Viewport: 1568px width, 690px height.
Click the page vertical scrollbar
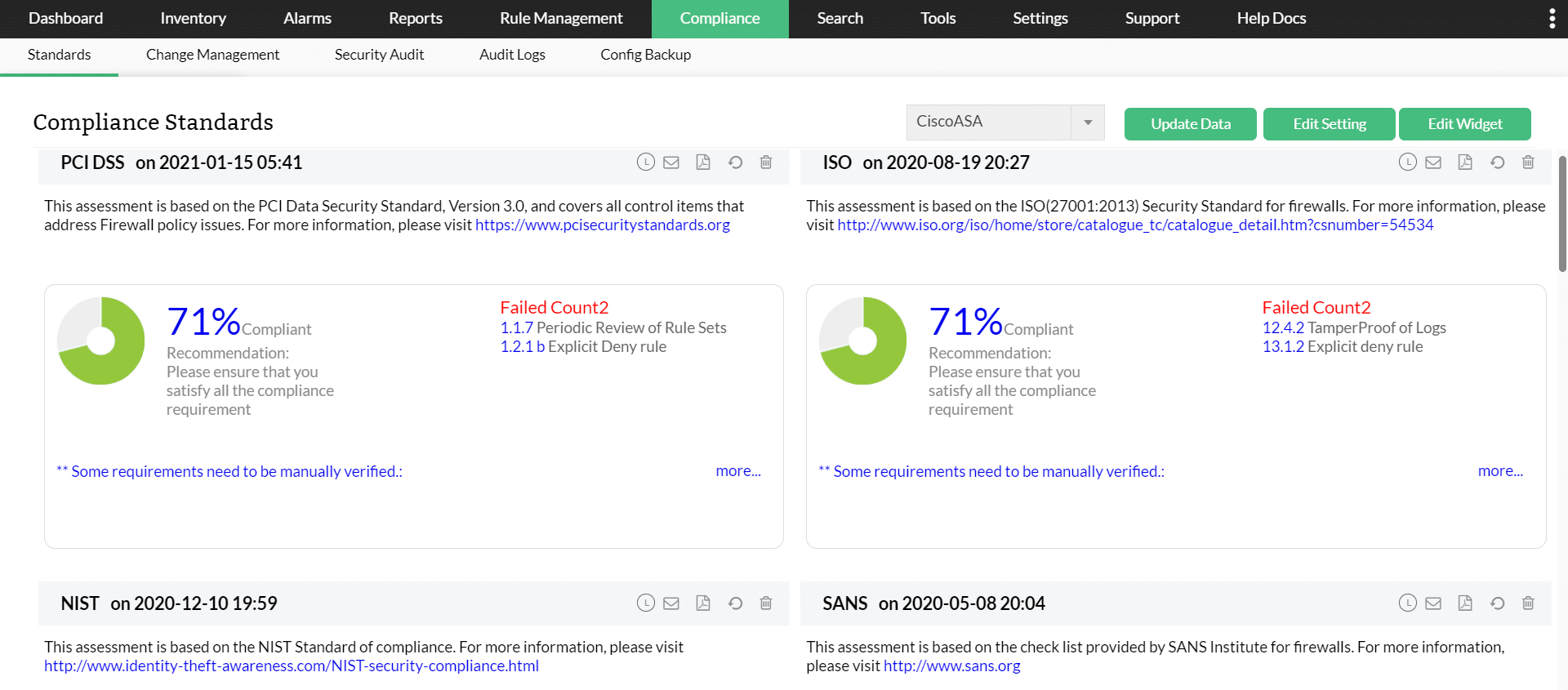[x=1562, y=214]
